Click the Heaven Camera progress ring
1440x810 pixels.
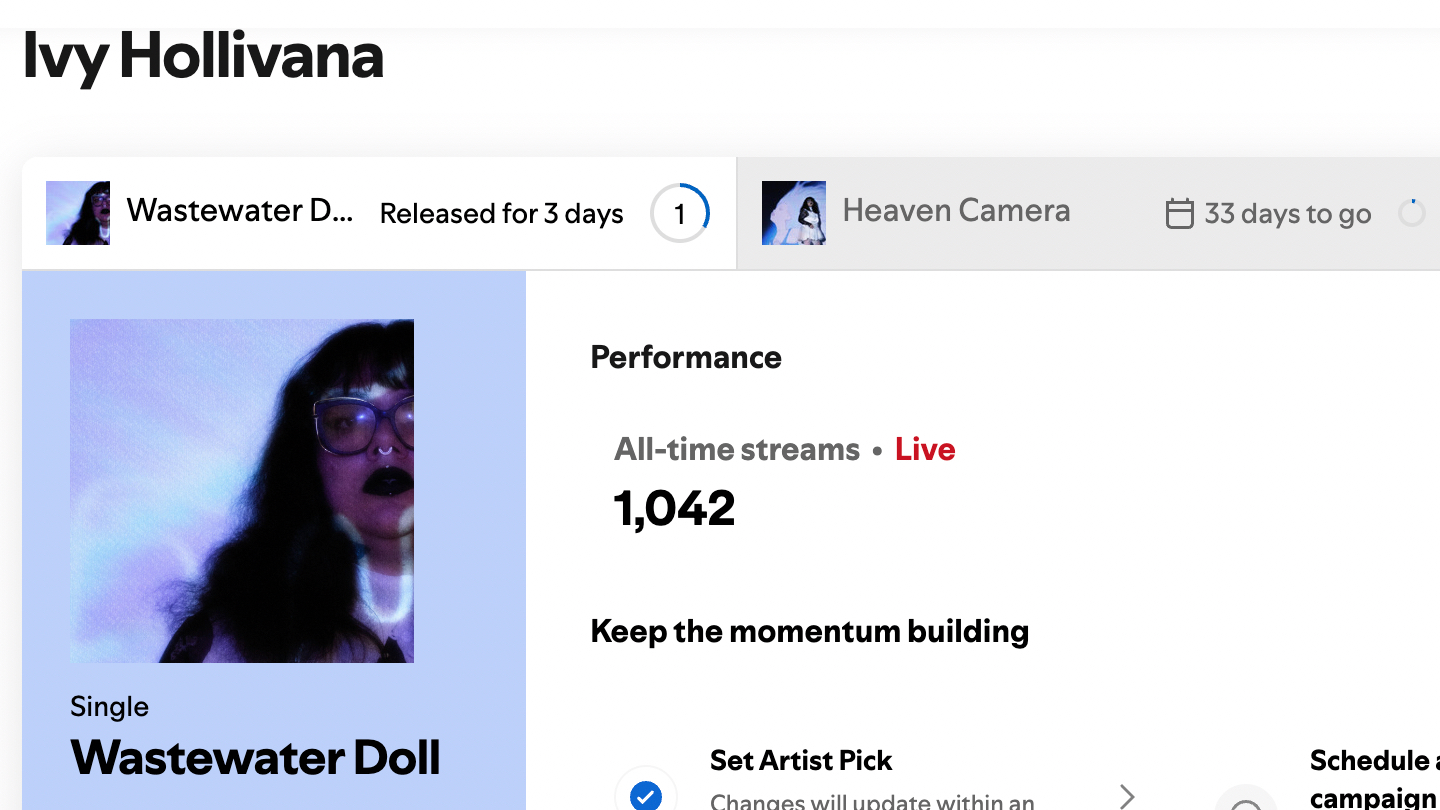[1412, 213]
